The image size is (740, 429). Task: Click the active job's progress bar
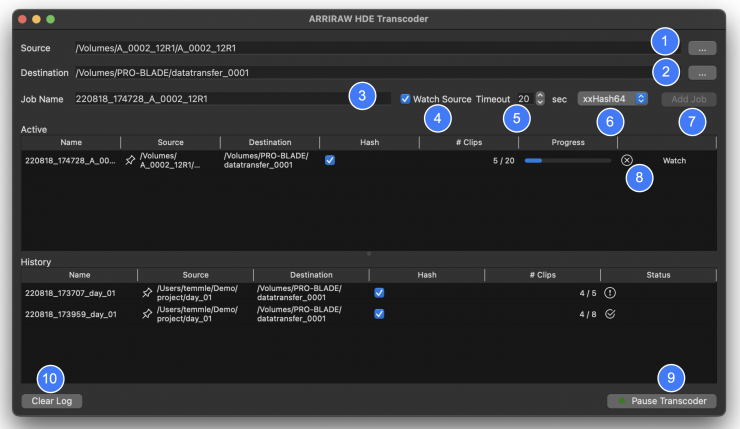pos(567,160)
